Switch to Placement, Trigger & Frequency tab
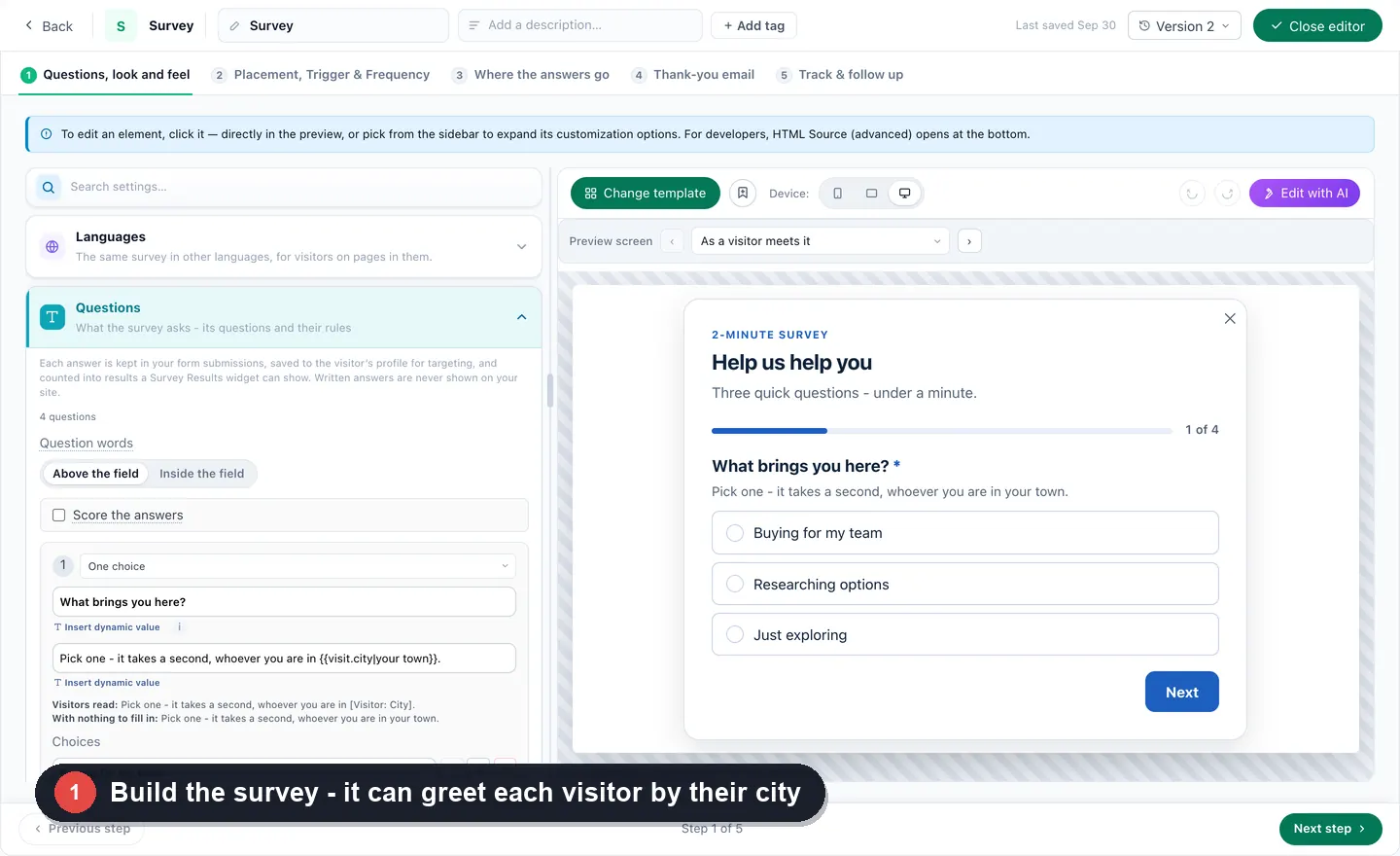The image size is (1400, 856). [321, 75]
